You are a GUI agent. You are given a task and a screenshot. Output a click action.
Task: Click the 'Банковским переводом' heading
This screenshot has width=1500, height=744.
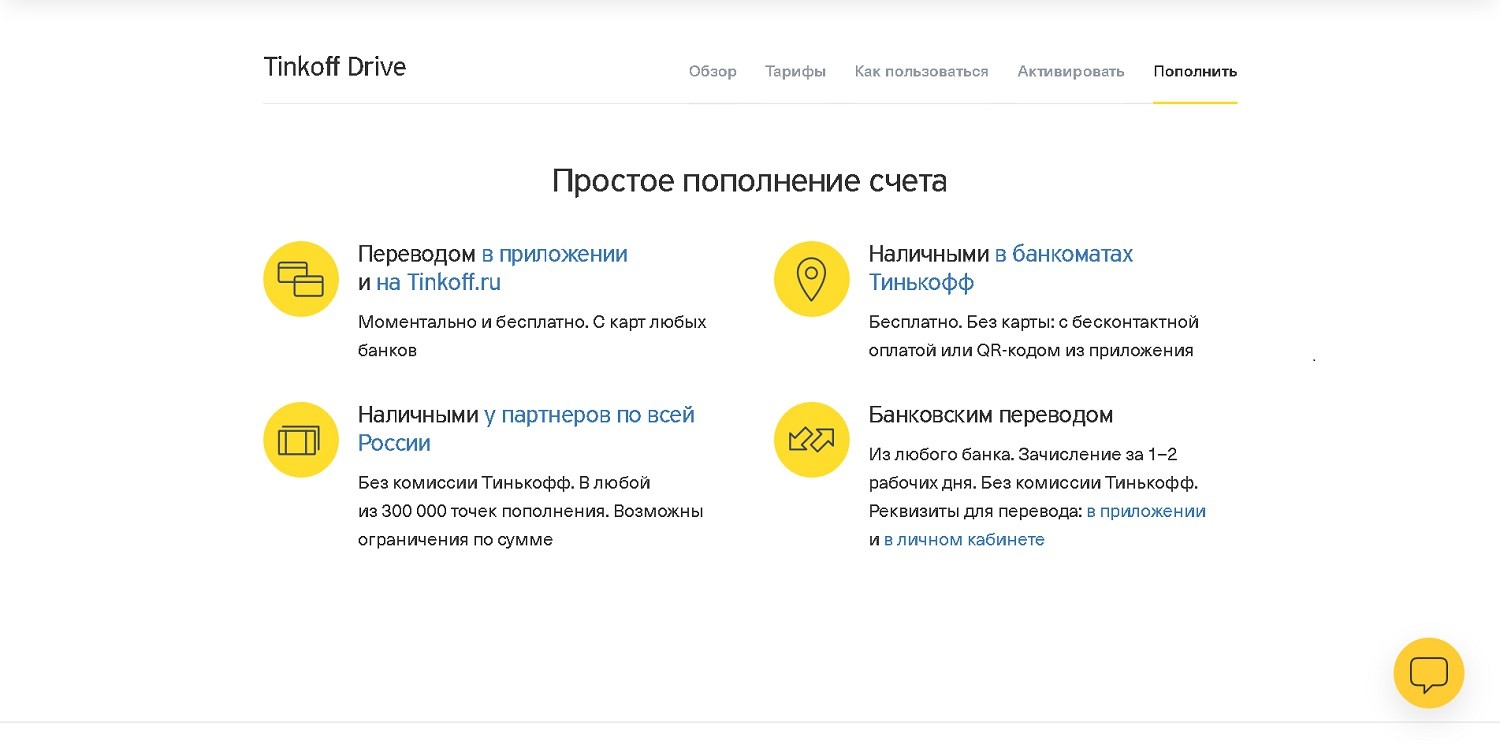click(990, 415)
